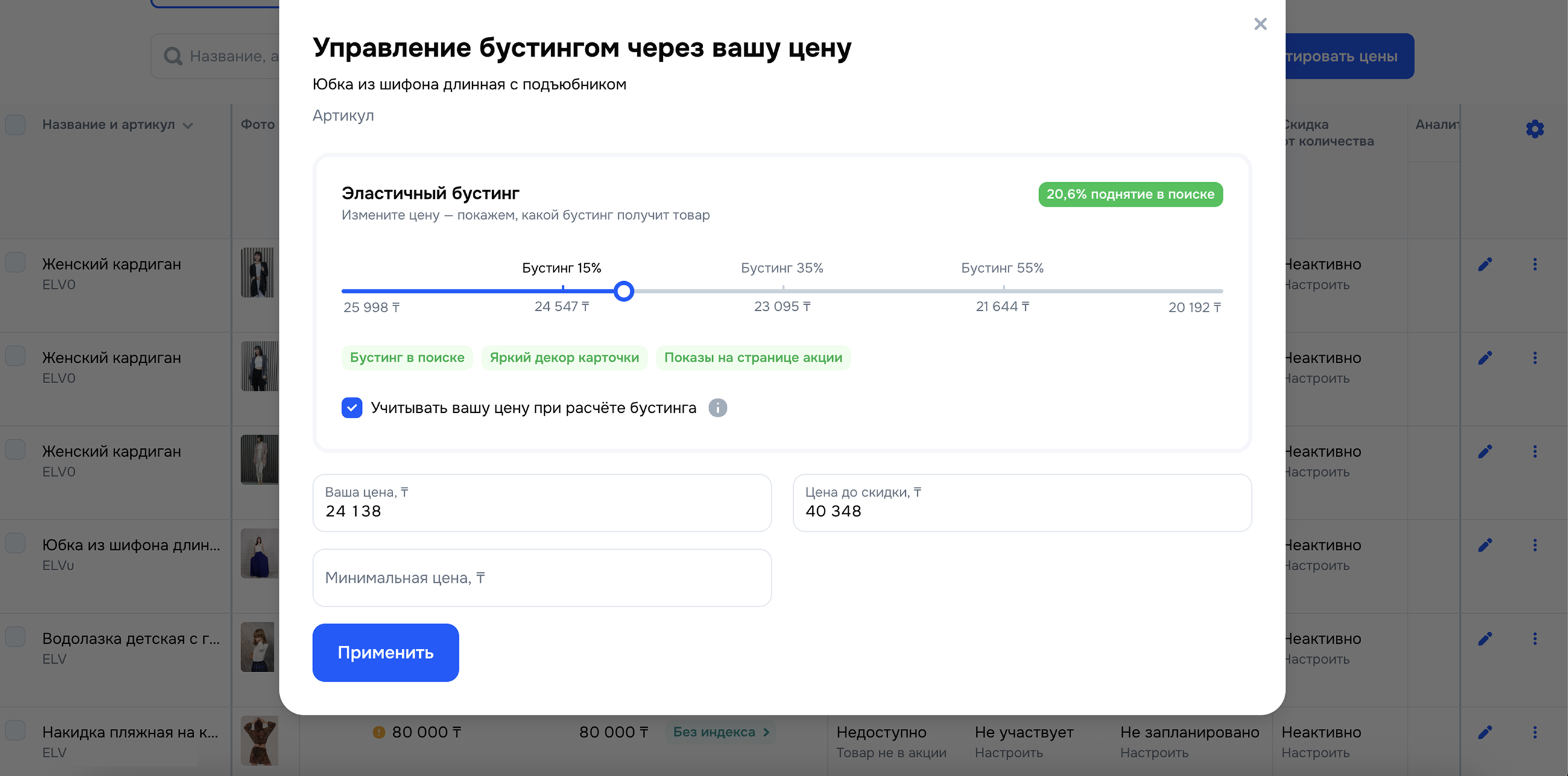1568x776 pixels.
Task: Click pencil icon for Накидка пляжная row
Action: [x=1485, y=732]
